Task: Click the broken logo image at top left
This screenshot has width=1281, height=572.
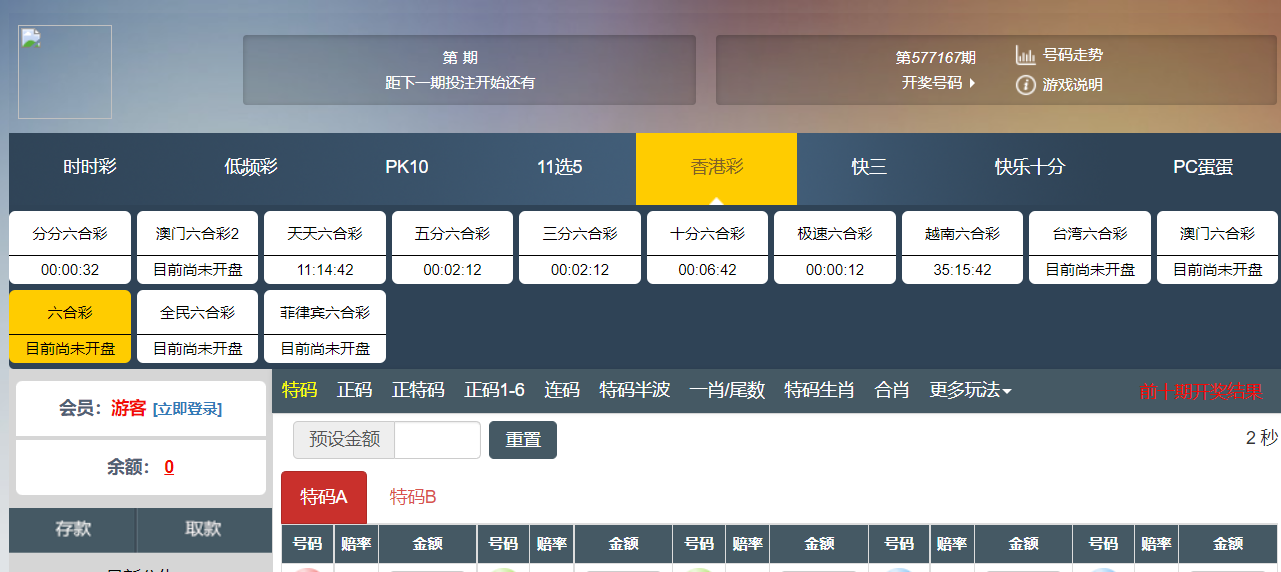Action: click(x=65, y=72)
